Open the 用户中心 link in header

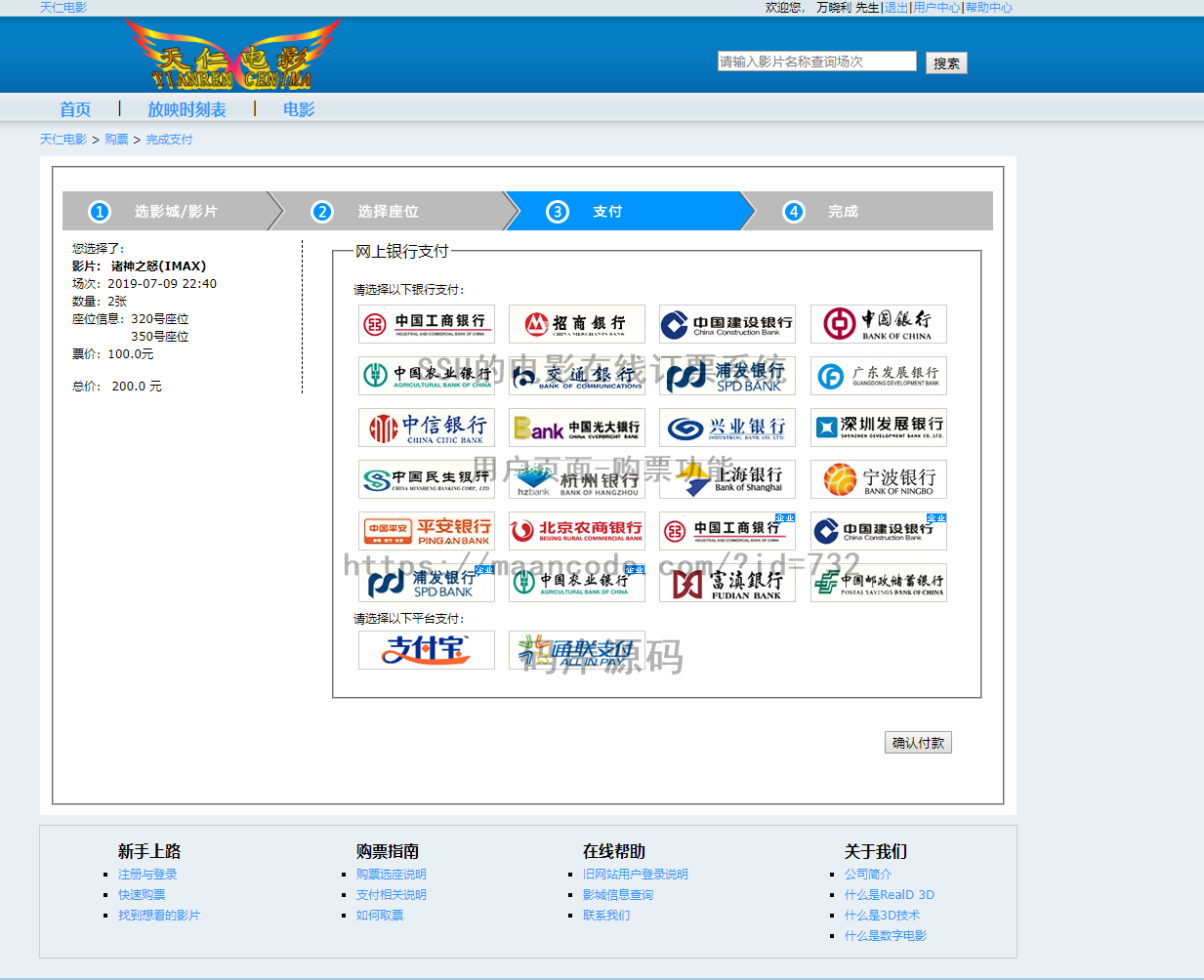(937, 7)
